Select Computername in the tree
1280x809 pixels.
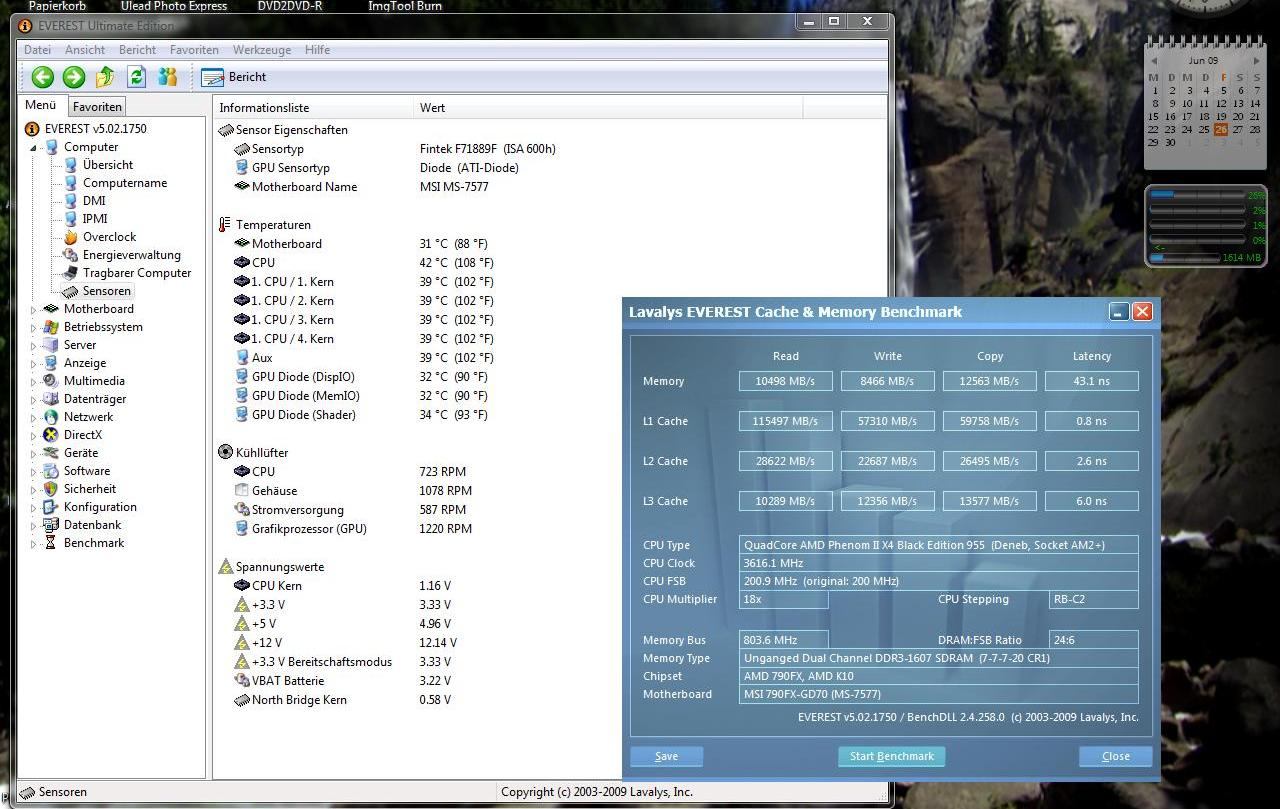click(x=124, y=183)
